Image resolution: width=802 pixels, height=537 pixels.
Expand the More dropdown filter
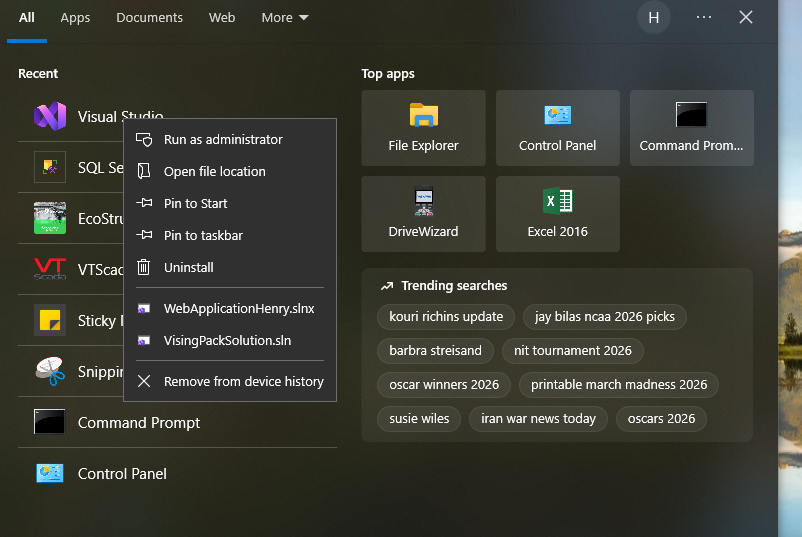coord(285,18)
